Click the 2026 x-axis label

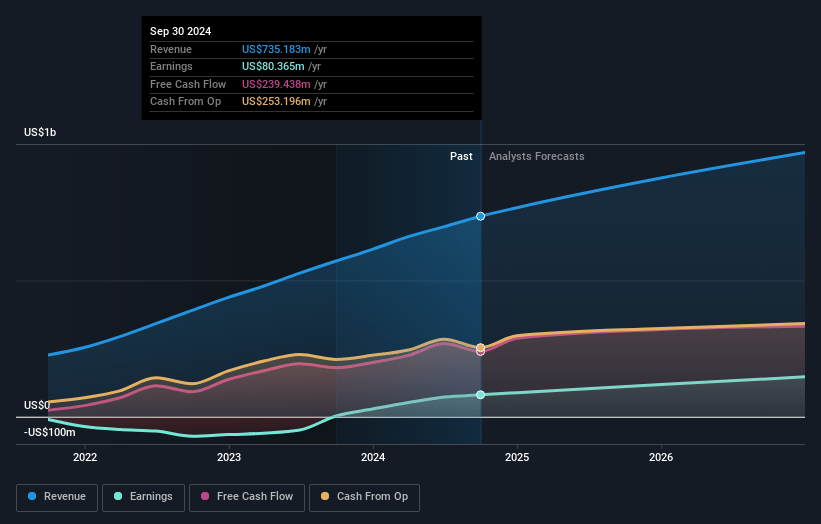click(661, 458)
